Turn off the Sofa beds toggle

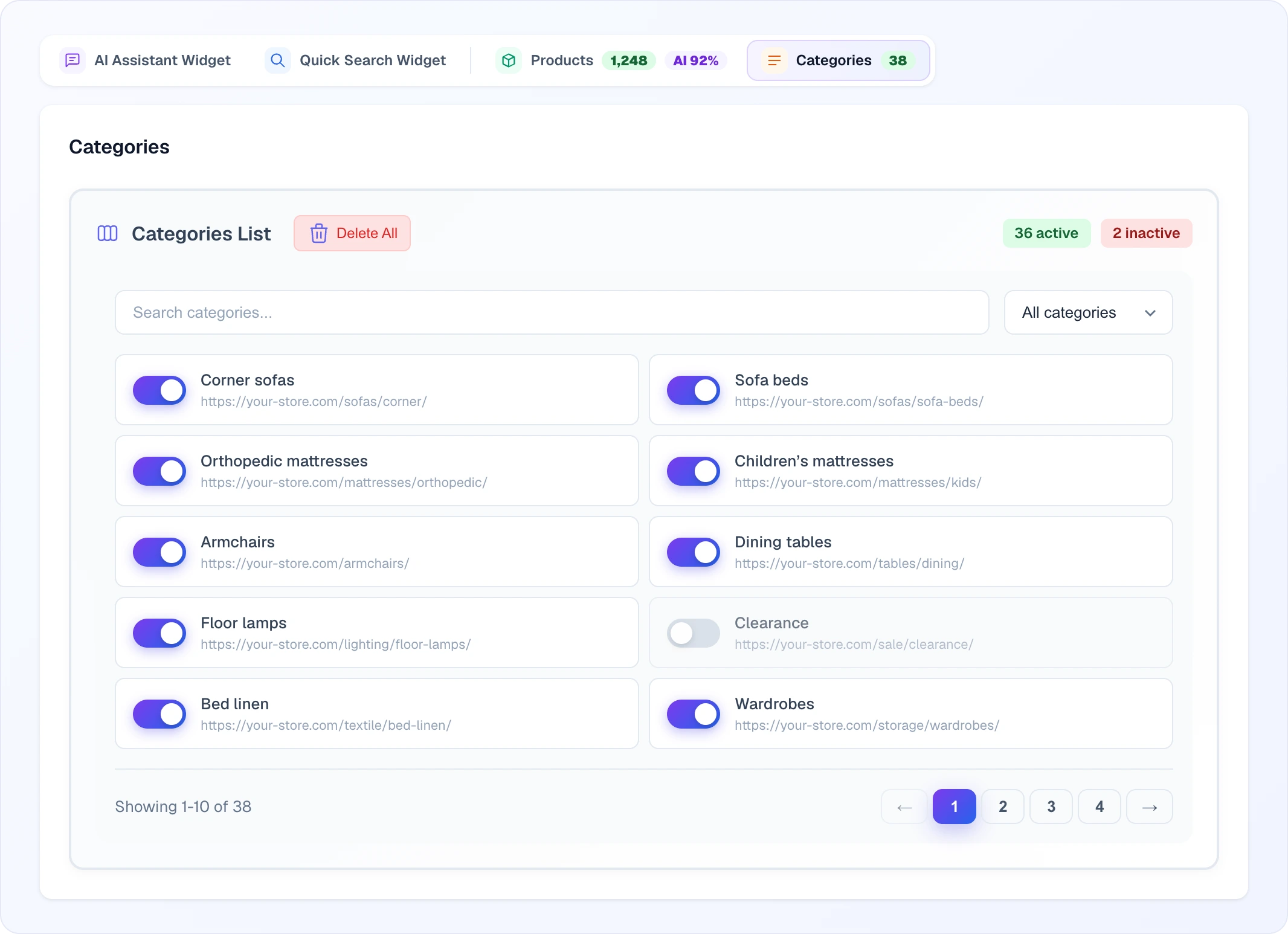click(694, 390)
